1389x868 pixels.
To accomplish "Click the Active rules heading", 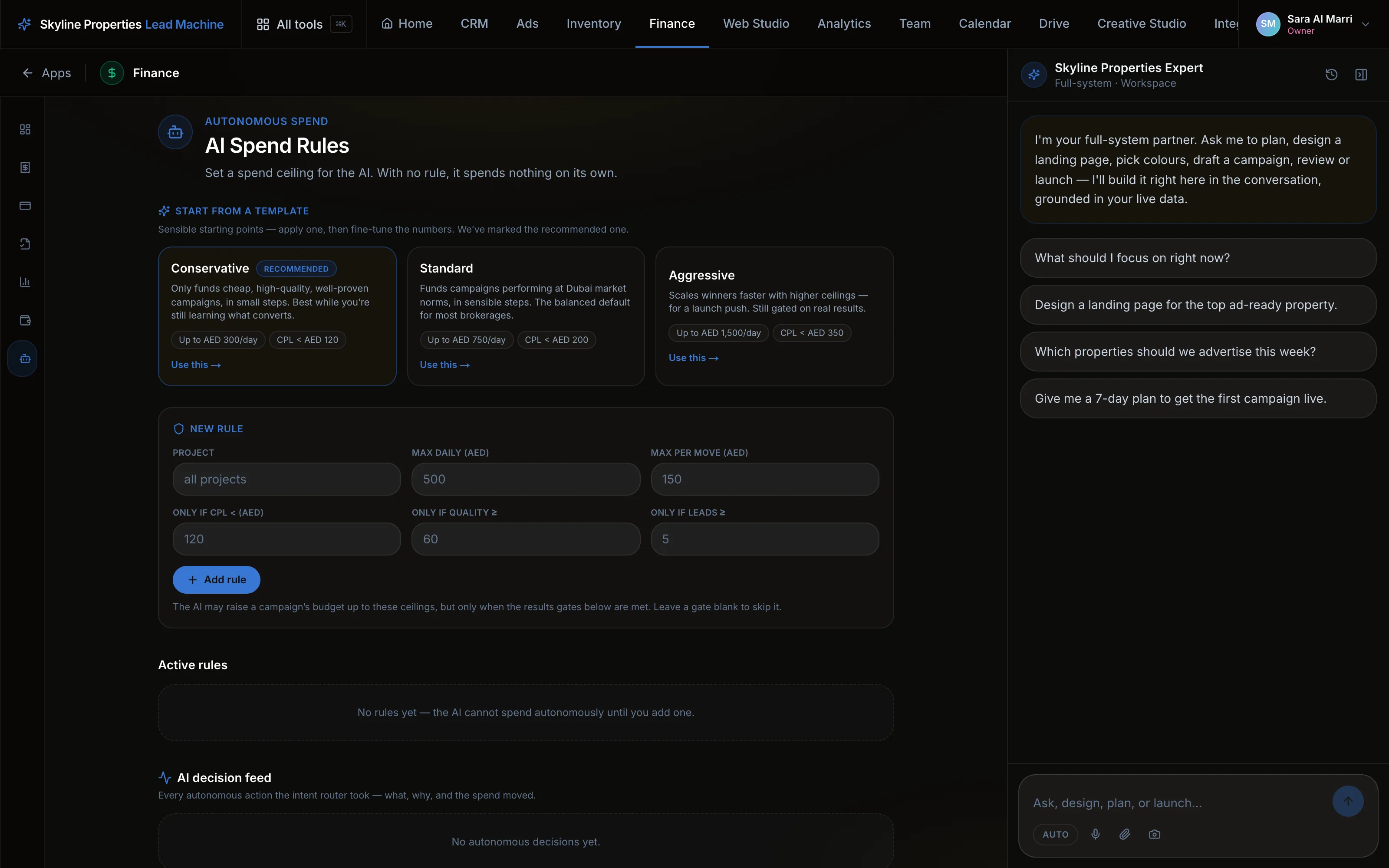I will (x=193, y=665).
